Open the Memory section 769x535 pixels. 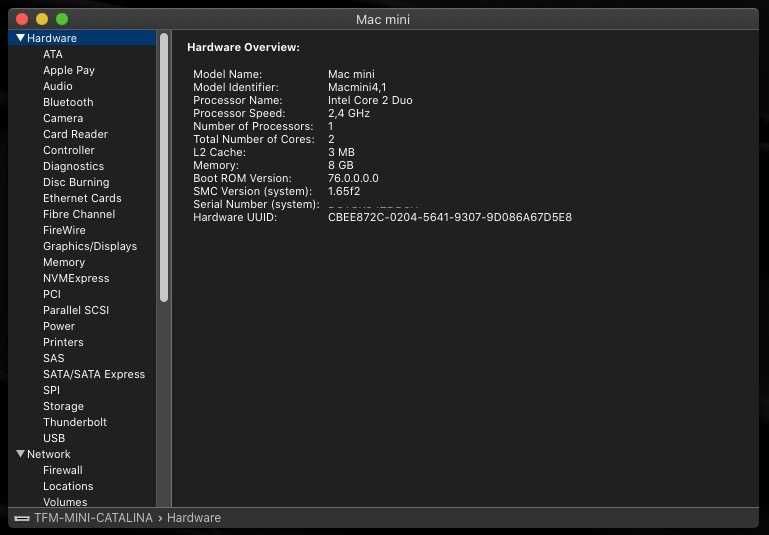point(64,262)
